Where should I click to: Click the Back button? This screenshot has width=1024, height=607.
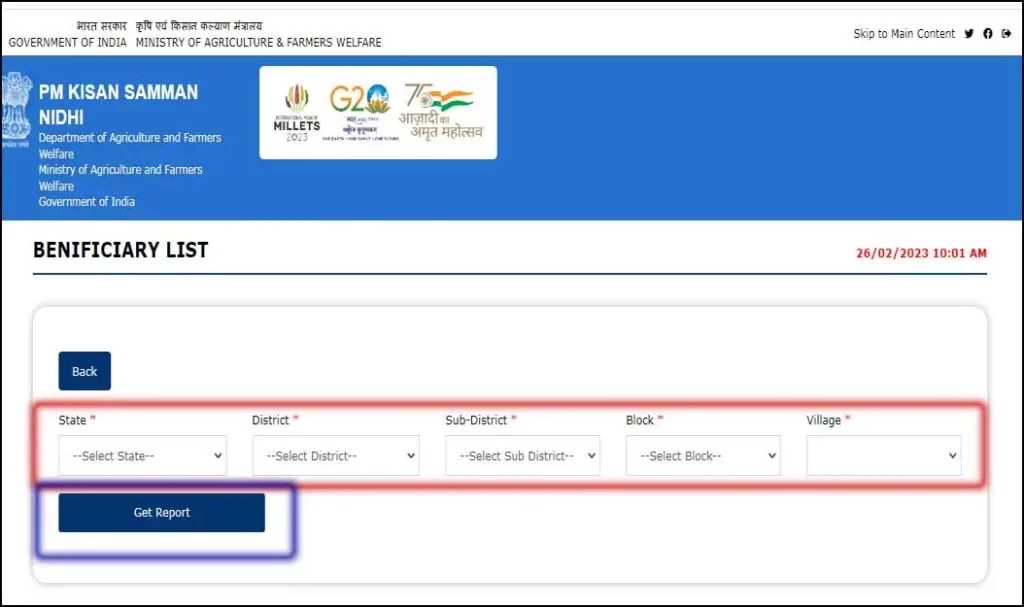tap(84, 370)
